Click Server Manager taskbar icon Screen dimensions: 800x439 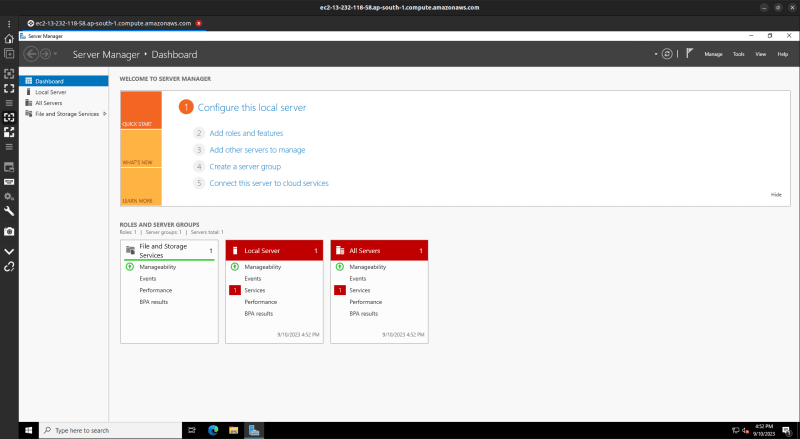pyautogui.click(x=254, y=430)
